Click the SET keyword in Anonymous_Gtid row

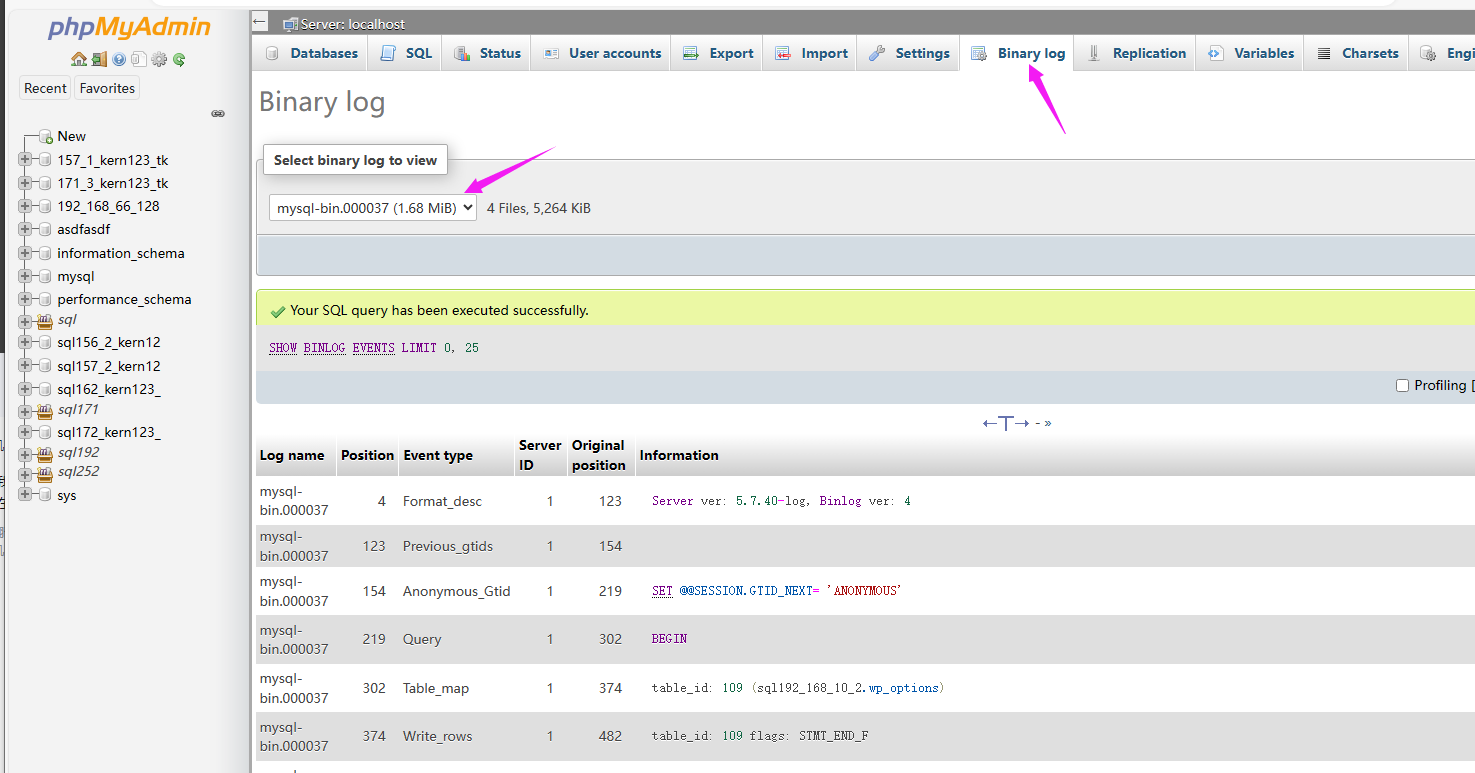point(662,591)
